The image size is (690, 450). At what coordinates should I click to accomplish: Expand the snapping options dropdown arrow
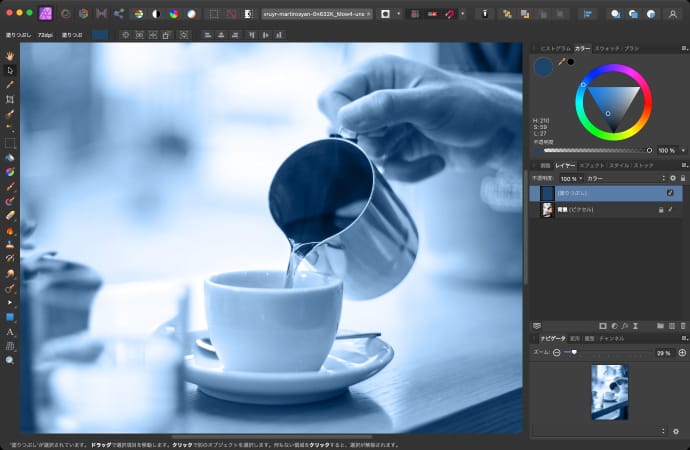(x=463, y=14)
